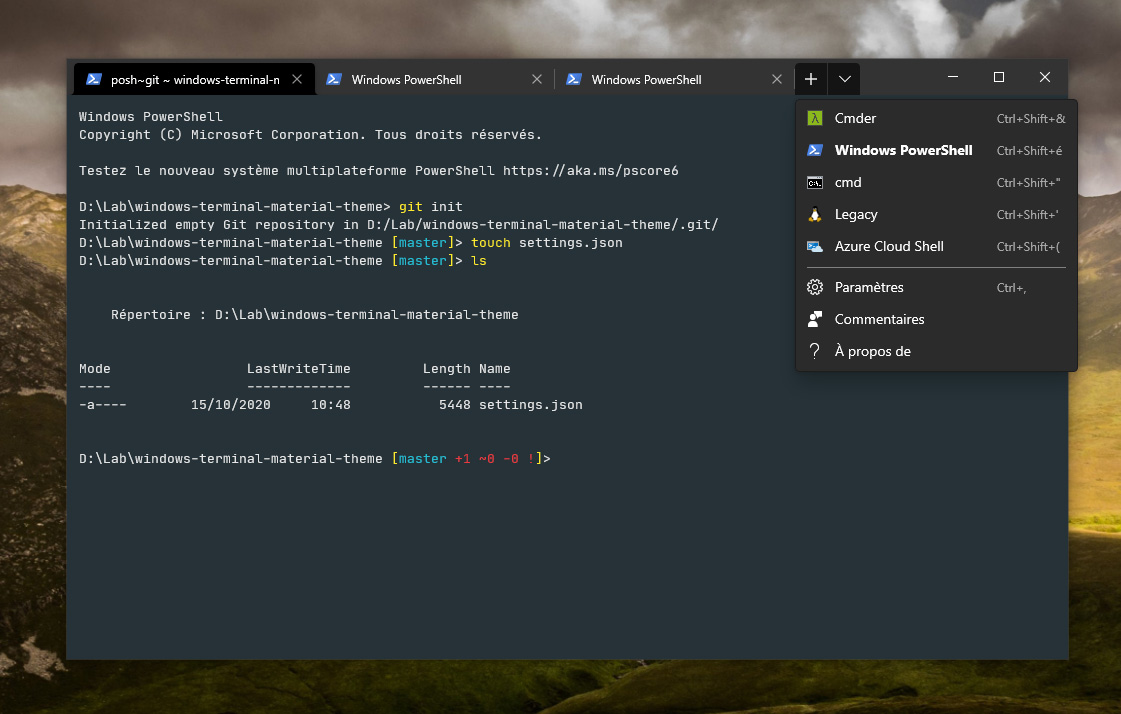
Task: Click the LastWriteTime column header
Action: 299,369
